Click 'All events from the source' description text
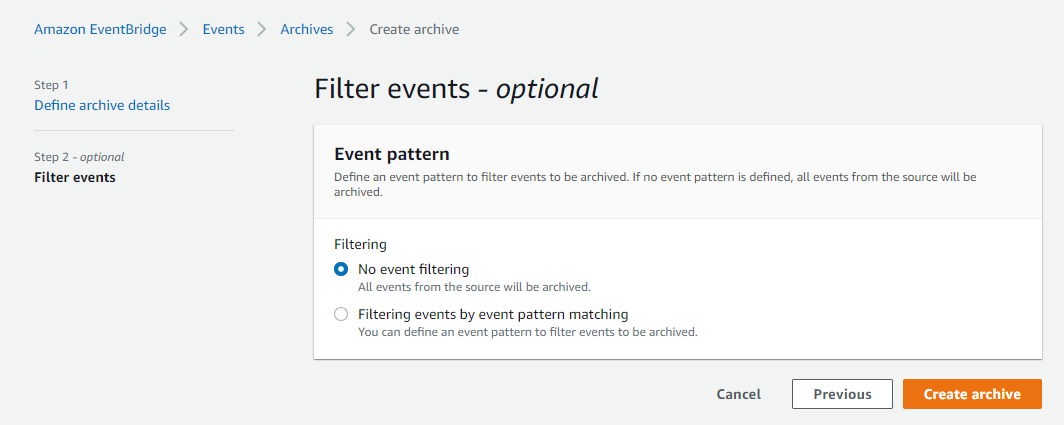Screen dimensions: 1064x425 click(x=474, y=287)
